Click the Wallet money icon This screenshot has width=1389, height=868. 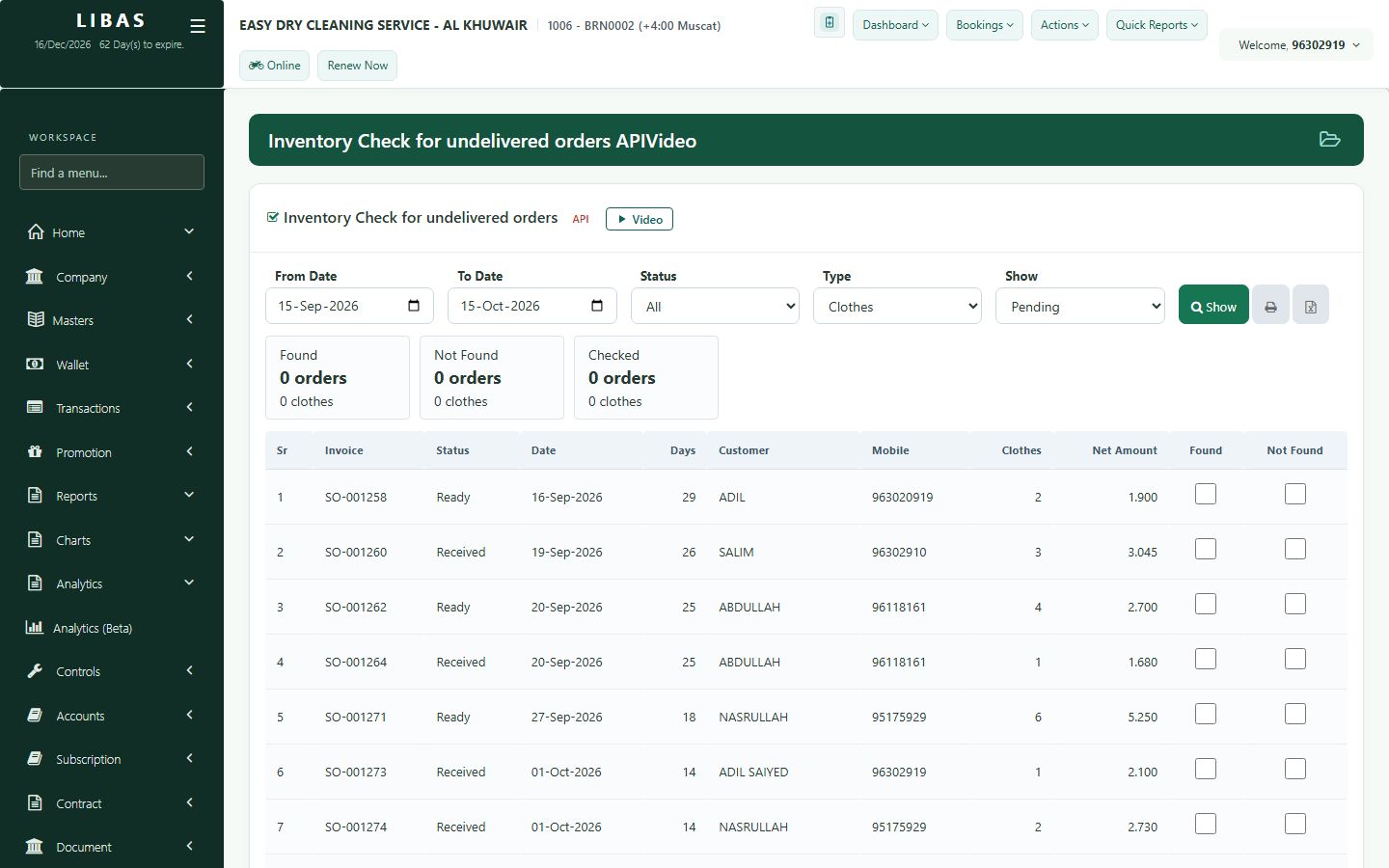coord(35,364)
